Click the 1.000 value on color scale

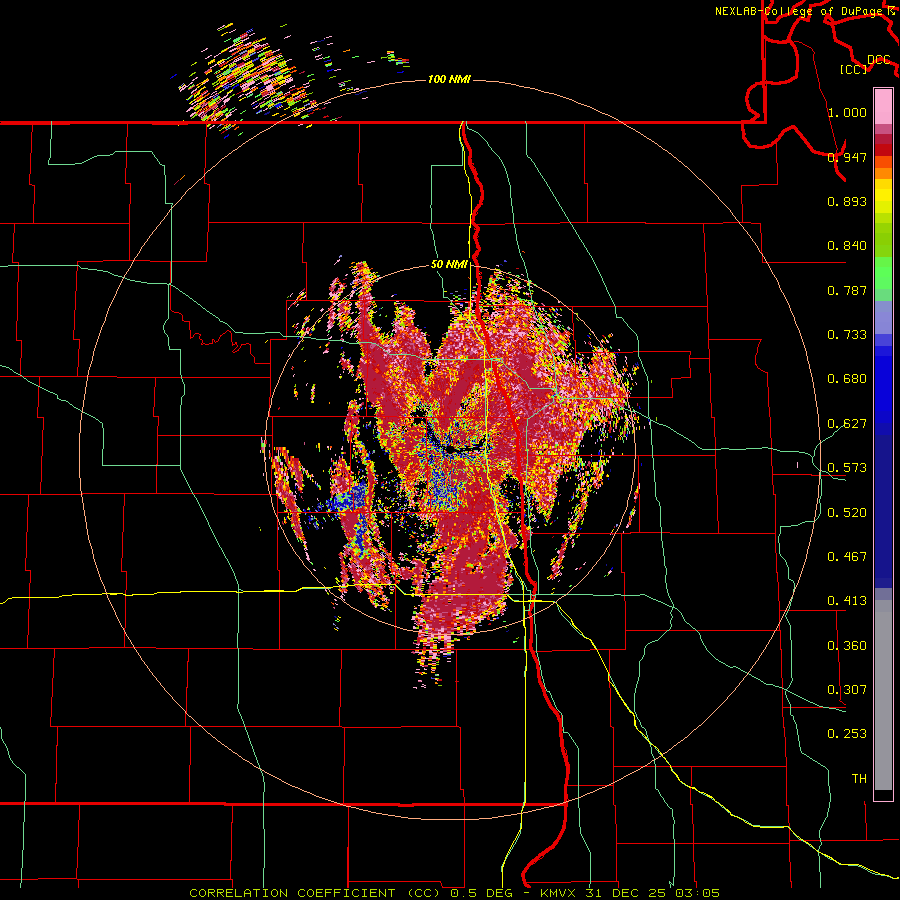(847, 112)
